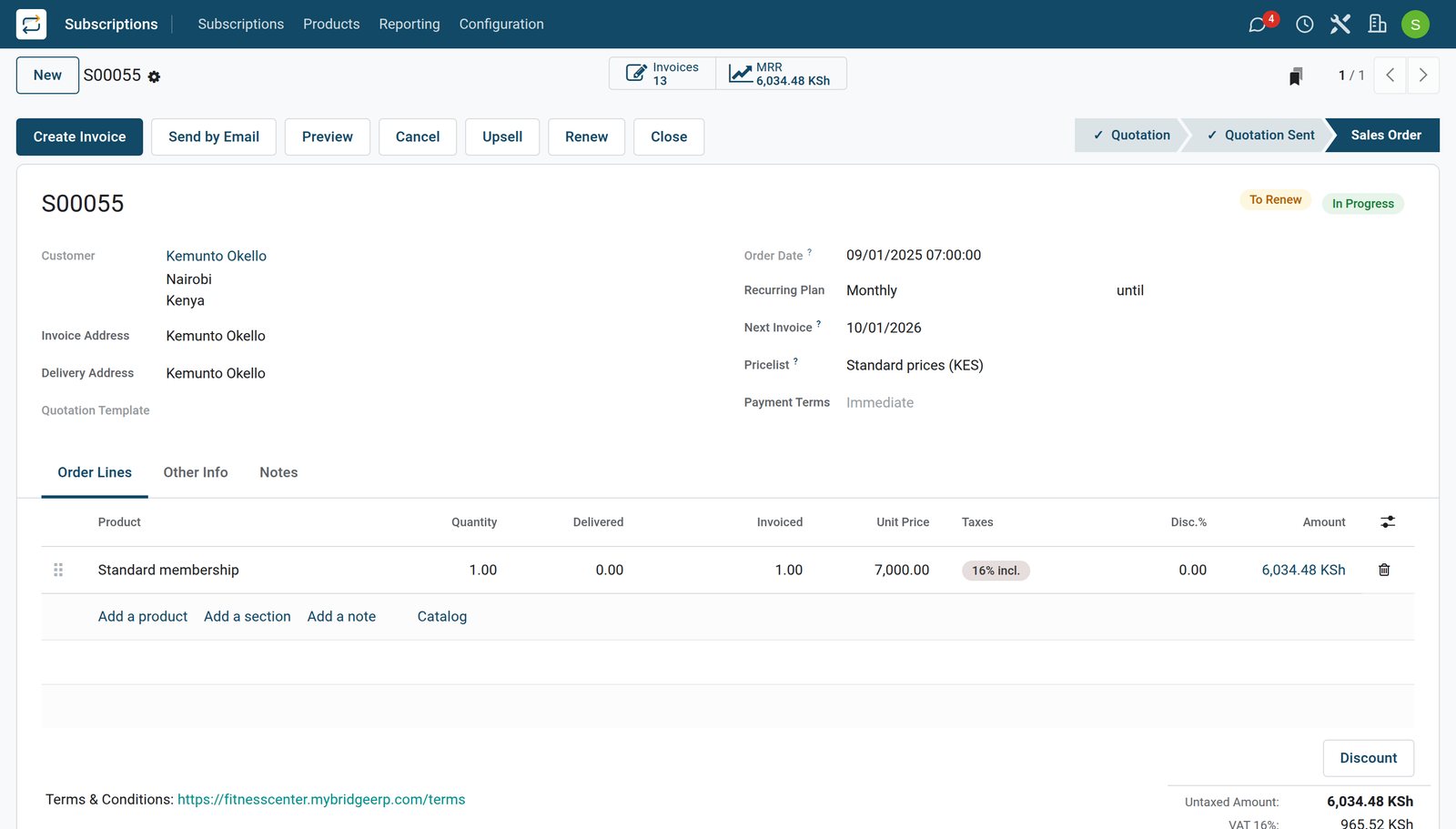Open the Subscriptions app home icon
Viewport: 1456px width, 829px height.
(31, 24)
